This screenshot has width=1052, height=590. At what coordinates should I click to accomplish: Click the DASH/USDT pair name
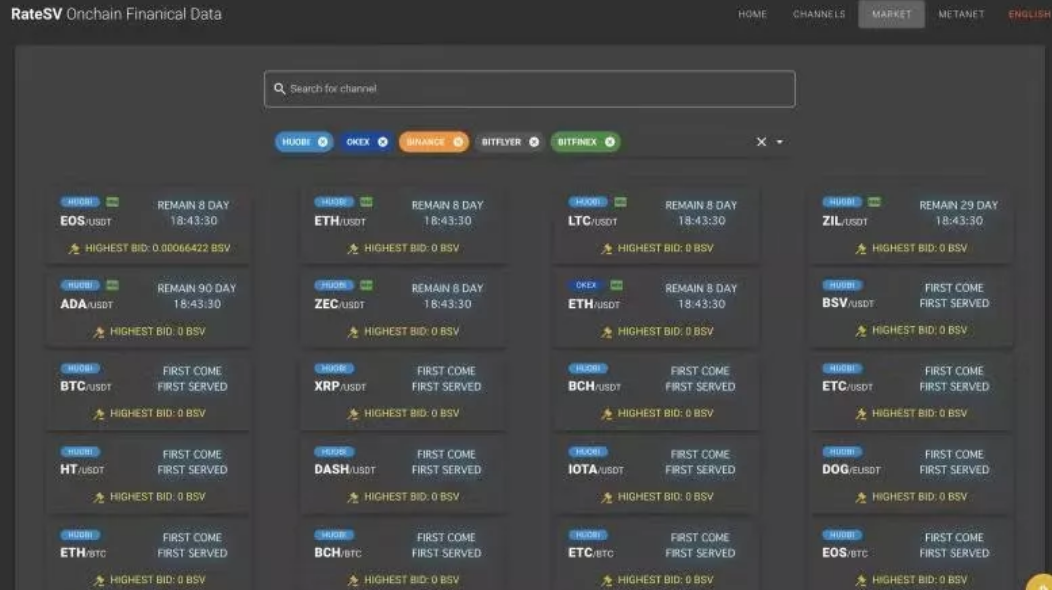click(345, 469)
